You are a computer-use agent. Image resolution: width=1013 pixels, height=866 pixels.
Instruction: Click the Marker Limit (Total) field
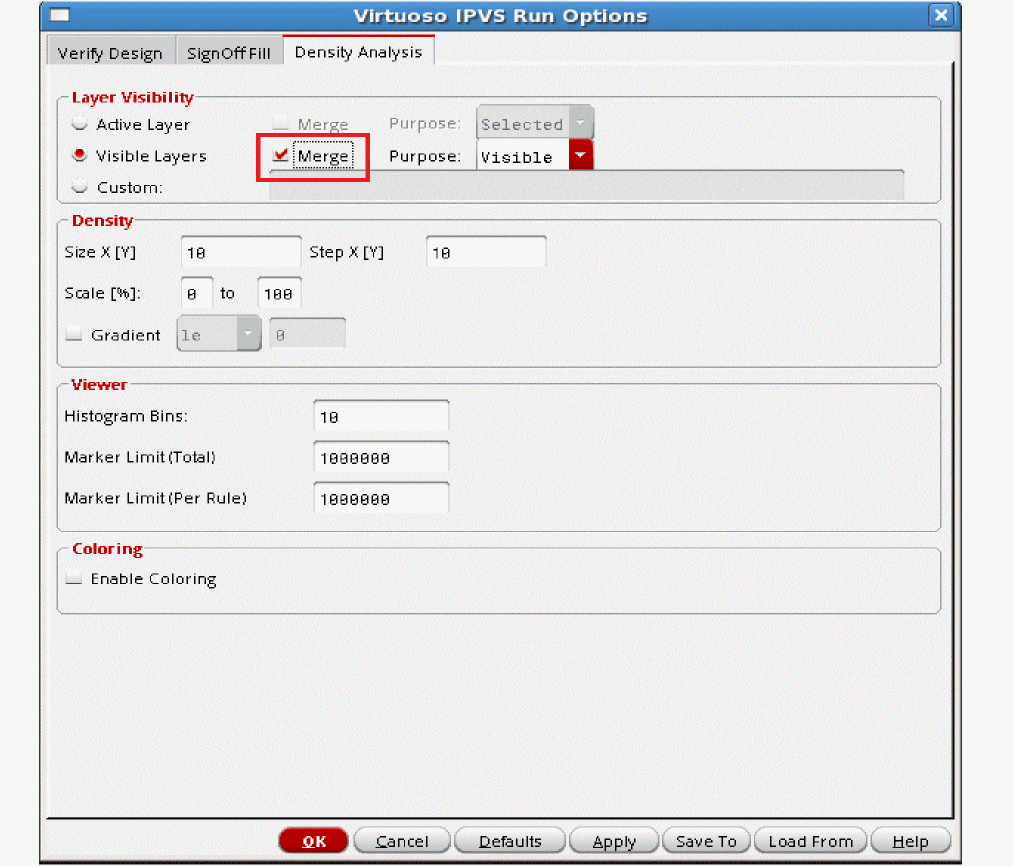coord(381,457)
